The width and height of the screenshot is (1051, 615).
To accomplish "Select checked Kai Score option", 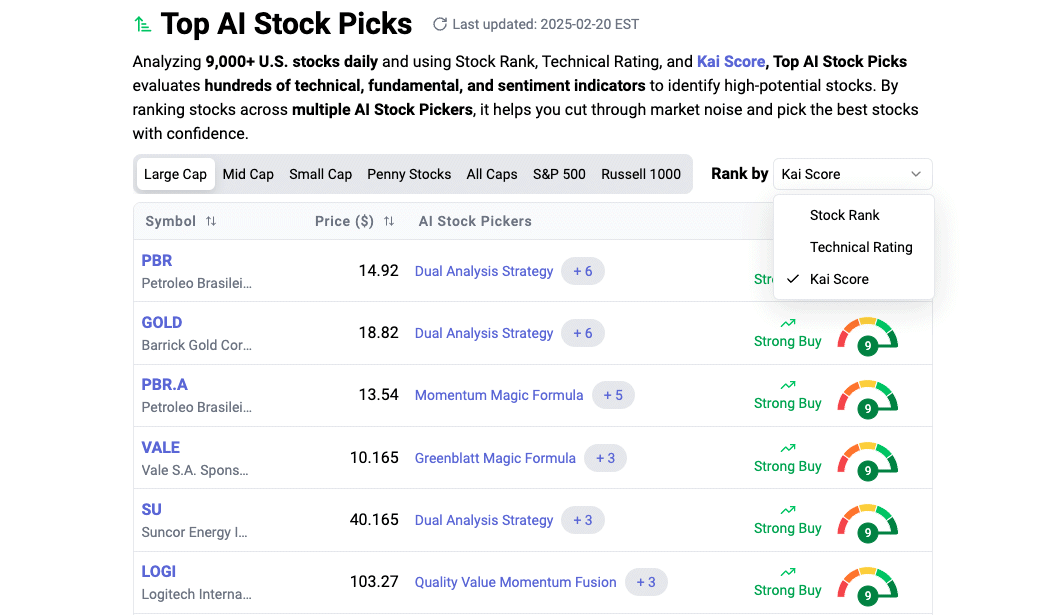I will pos(838,279).
